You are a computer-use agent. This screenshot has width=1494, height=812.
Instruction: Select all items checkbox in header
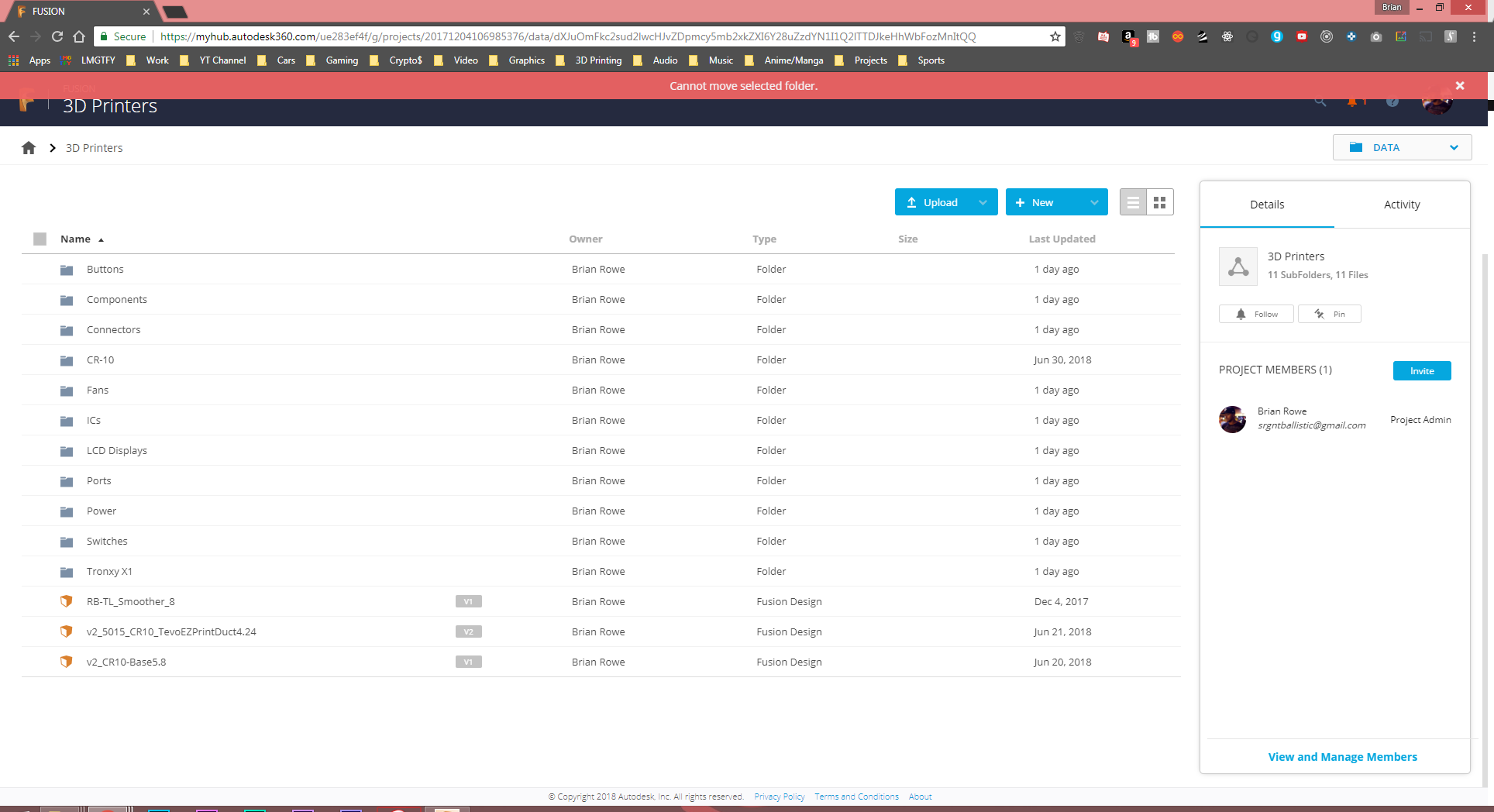pos(40,239)
